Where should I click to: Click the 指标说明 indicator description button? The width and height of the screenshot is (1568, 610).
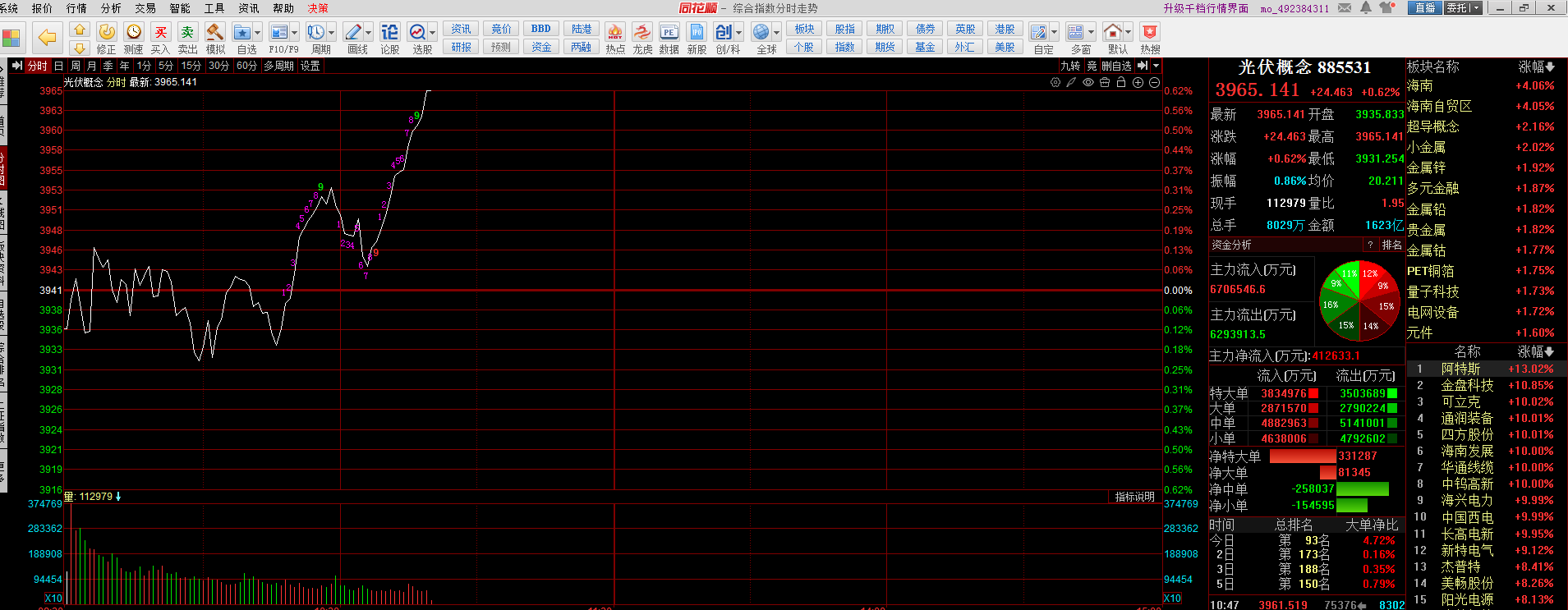tap(1135, 497)
